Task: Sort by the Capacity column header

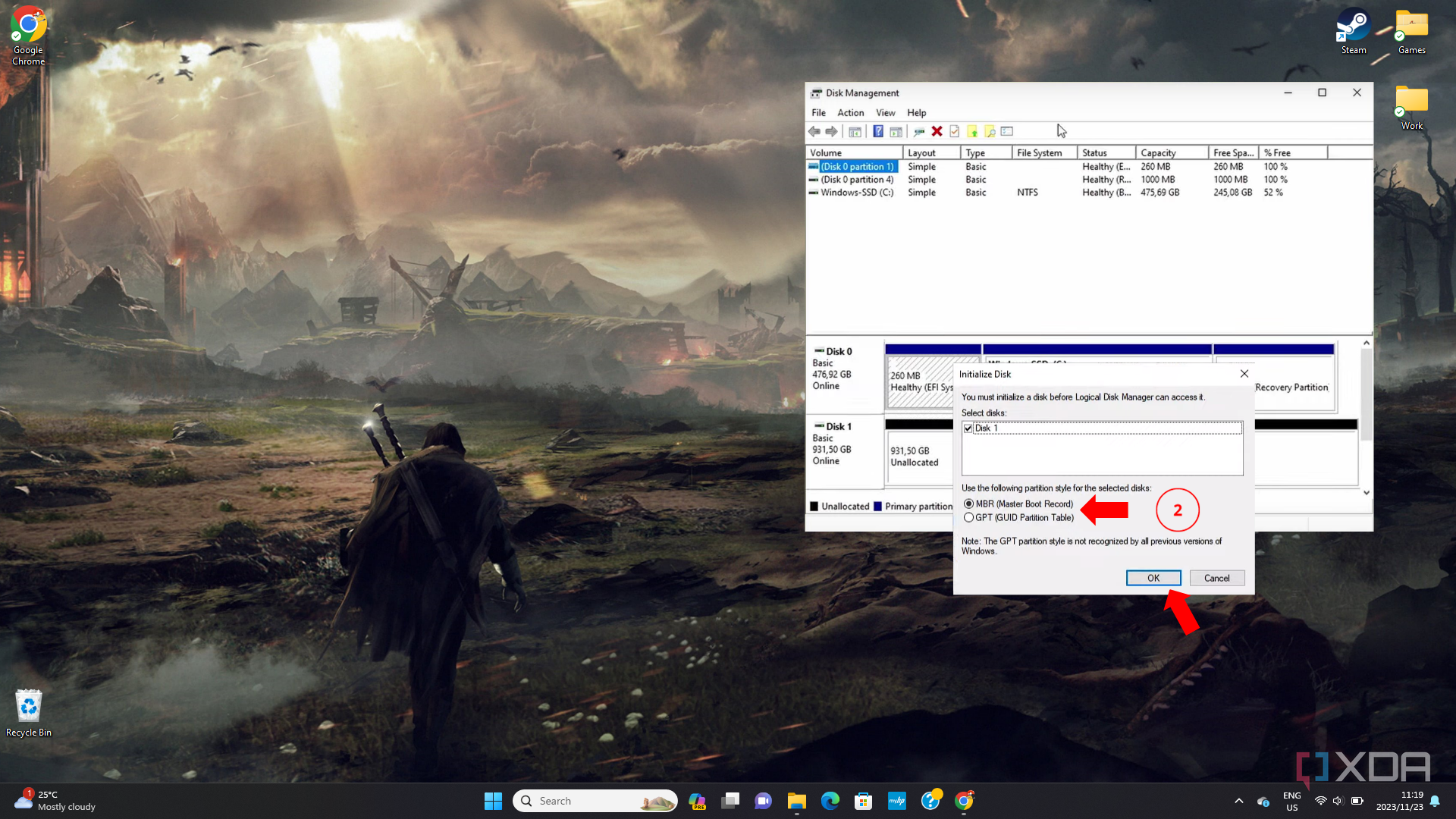Action: coord(1172,153)
